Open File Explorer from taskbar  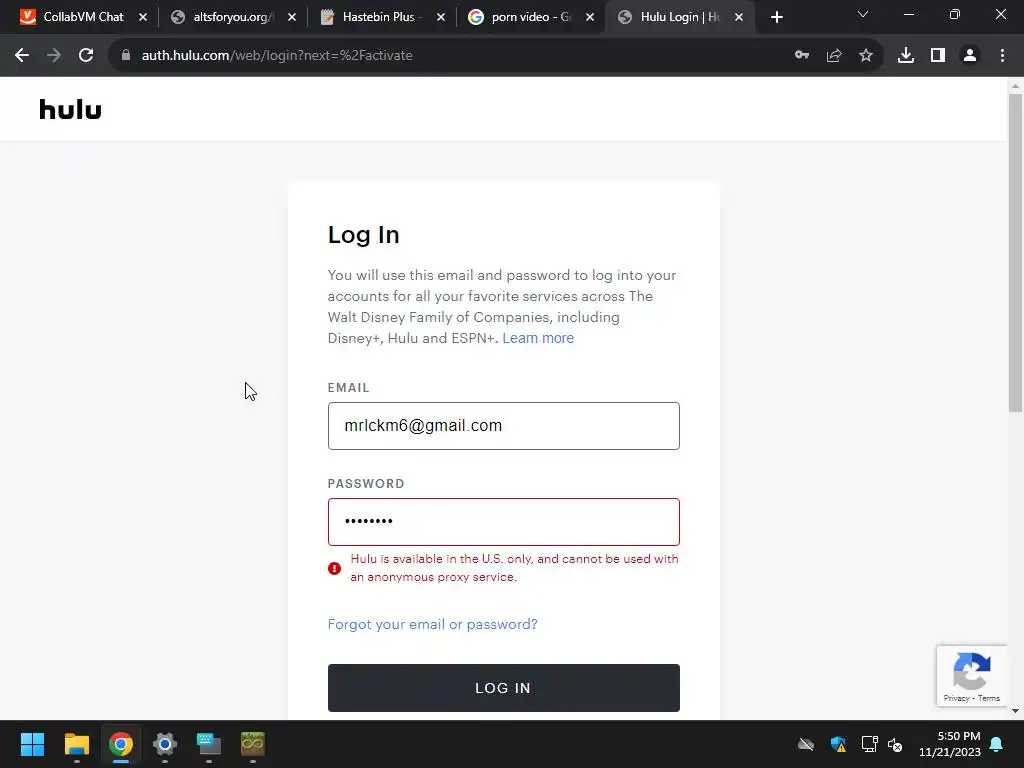[x=76, y=744]
